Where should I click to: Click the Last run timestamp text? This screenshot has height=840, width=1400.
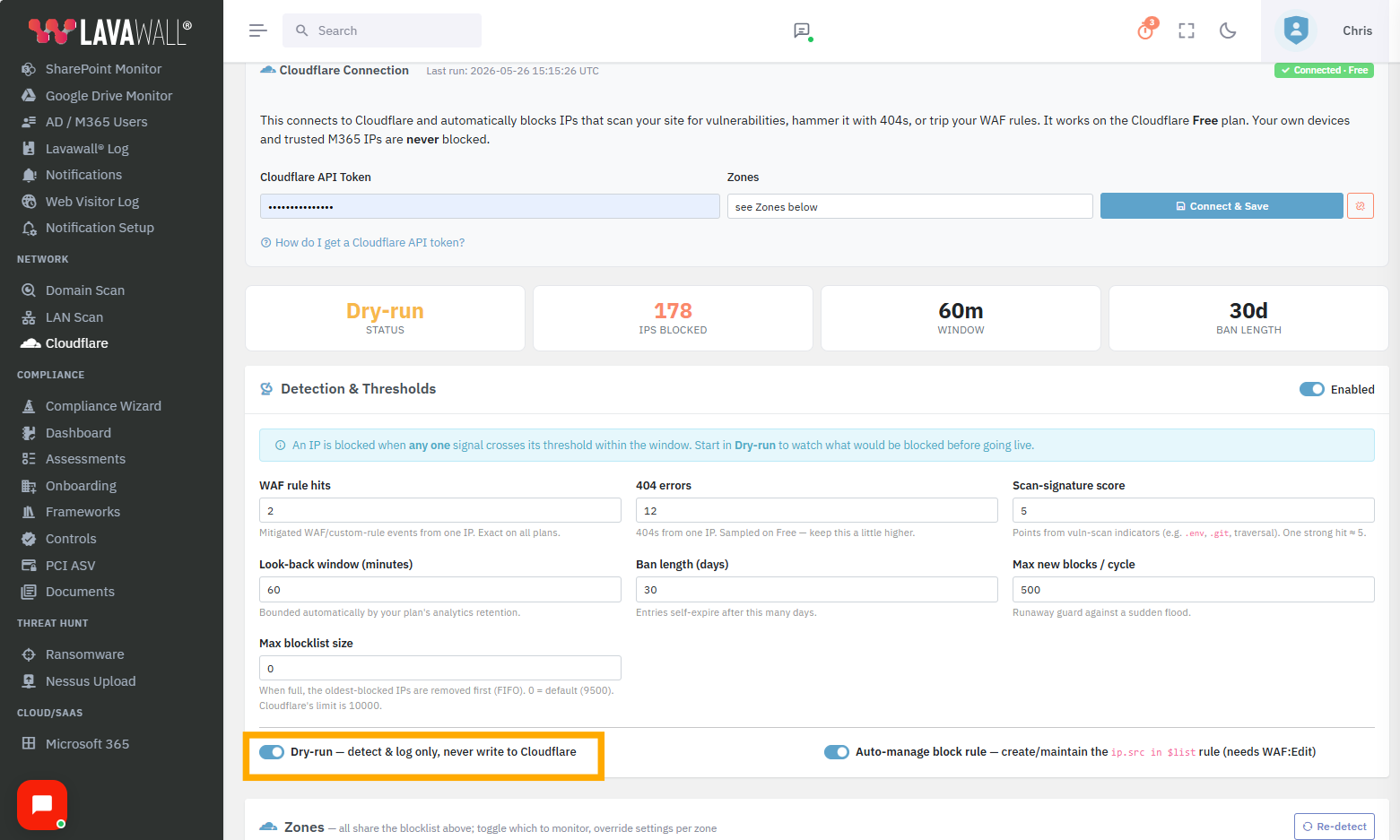pos(512,71)
